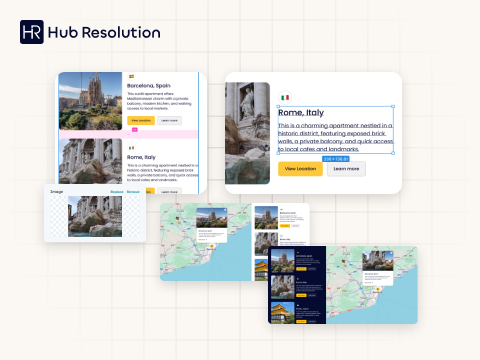Viewport: 480px width, 360px height.
Task: Click the Barcelona description paragraph in the list
Action: point(159,101)
